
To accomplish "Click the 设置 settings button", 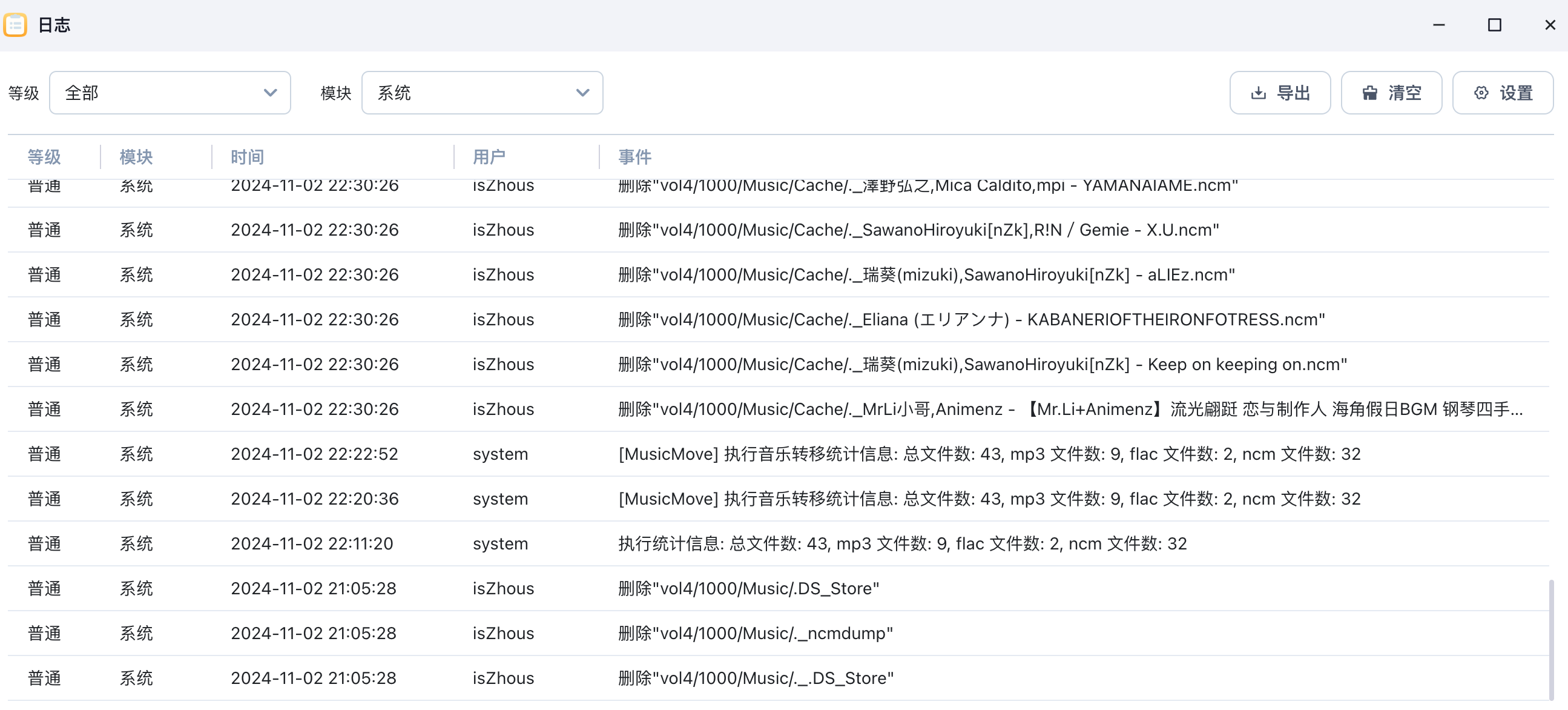I will click(1502, 93).
